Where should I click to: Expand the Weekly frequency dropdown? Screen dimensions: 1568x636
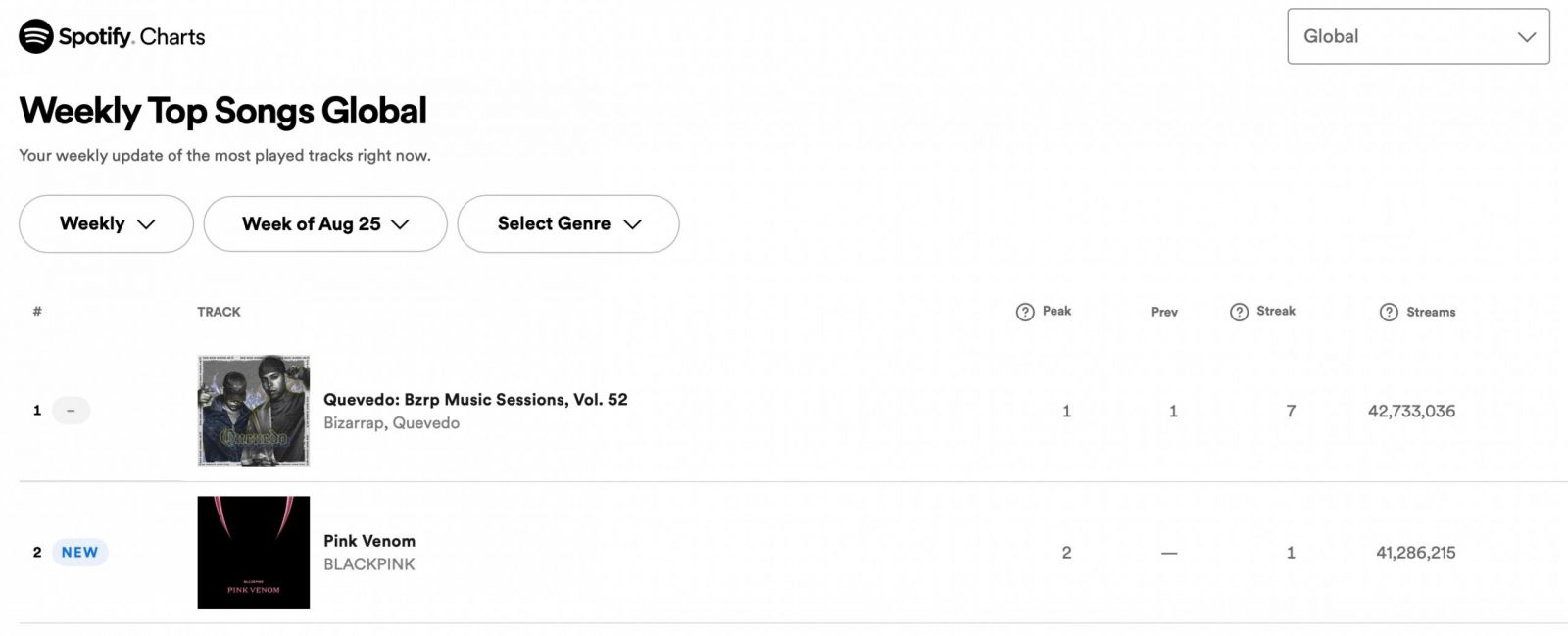[x=106, y=223]
